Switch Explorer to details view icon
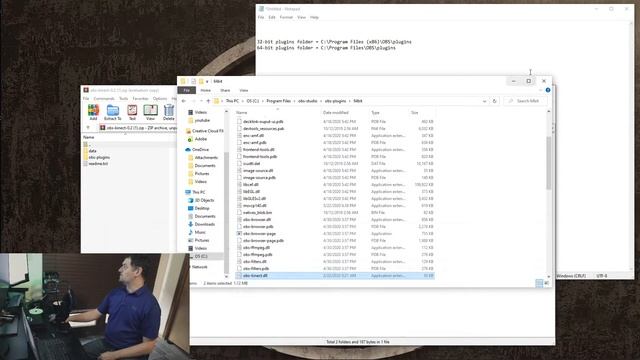 [x=539, y=283]
